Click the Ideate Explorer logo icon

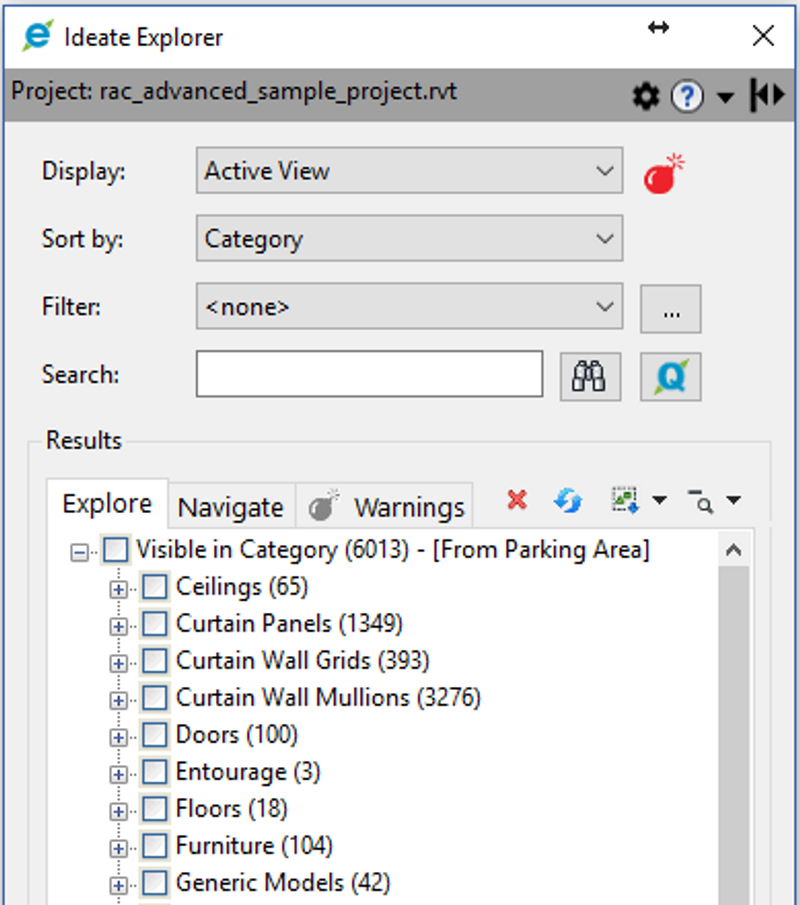[x=38, y=36]
